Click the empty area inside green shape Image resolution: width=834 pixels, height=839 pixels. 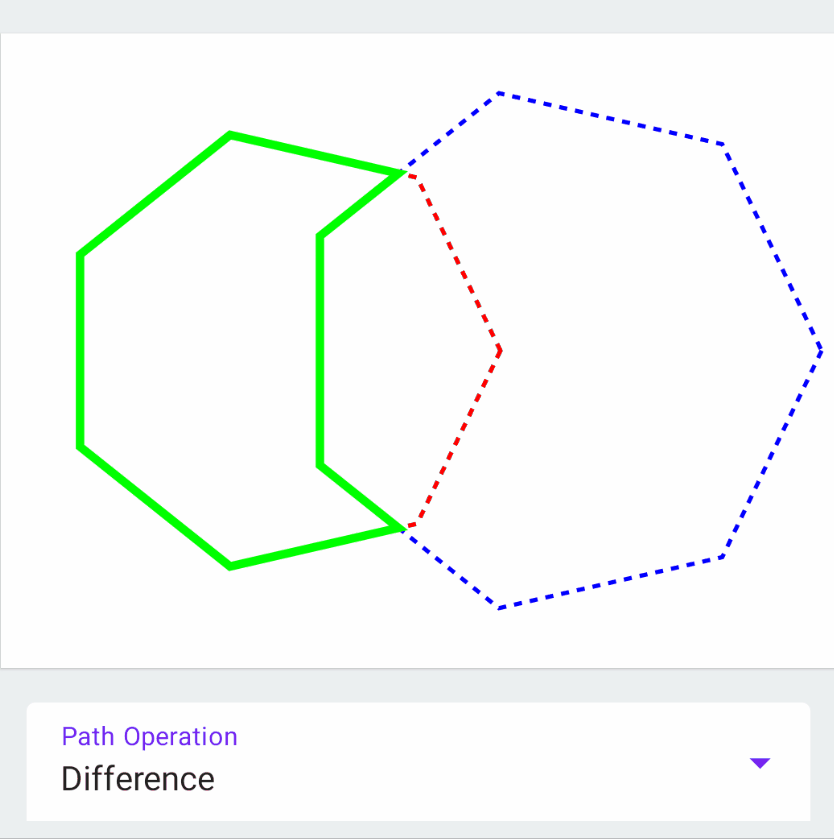(200, 350)
